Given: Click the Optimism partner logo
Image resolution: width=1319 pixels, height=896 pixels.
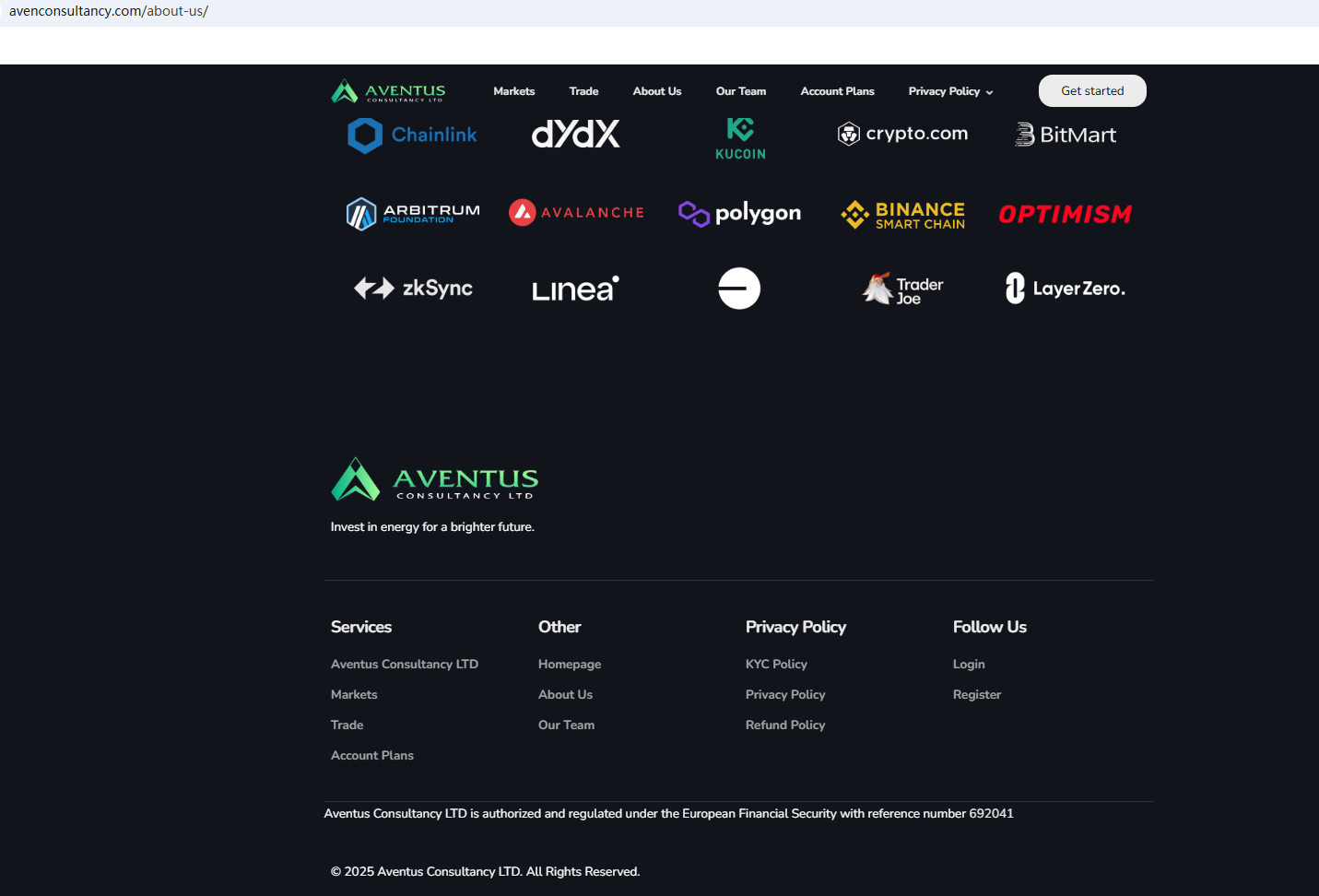Looking at the screenshot, I should [1066, 214].
